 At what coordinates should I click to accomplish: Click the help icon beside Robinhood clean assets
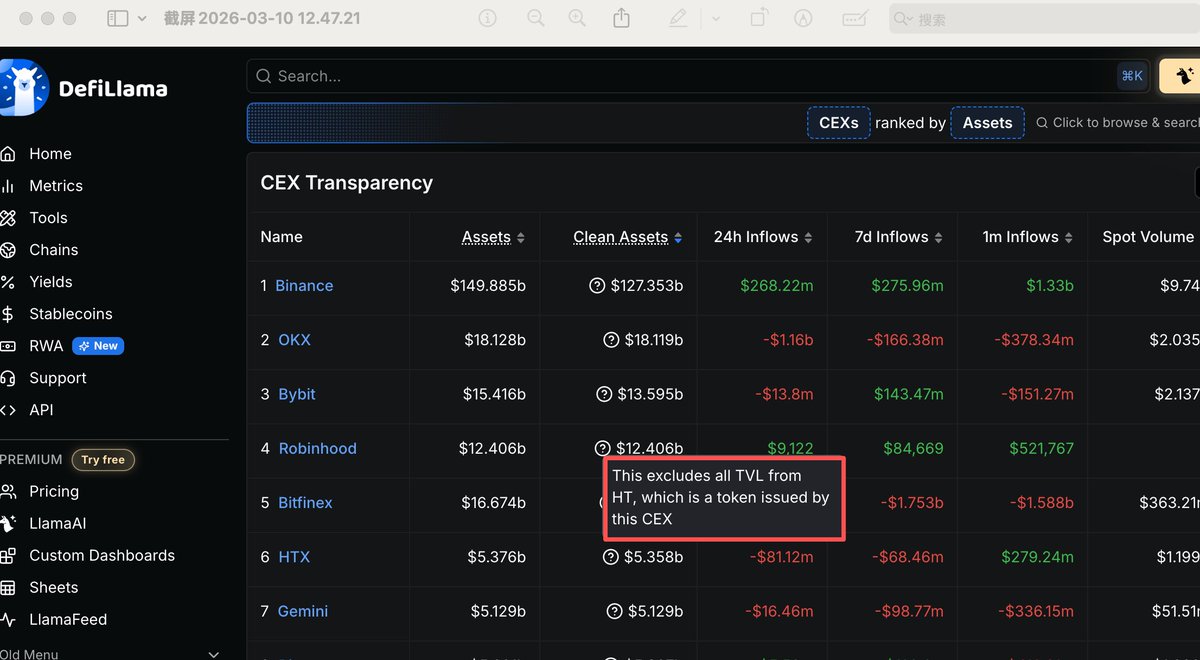602,448
